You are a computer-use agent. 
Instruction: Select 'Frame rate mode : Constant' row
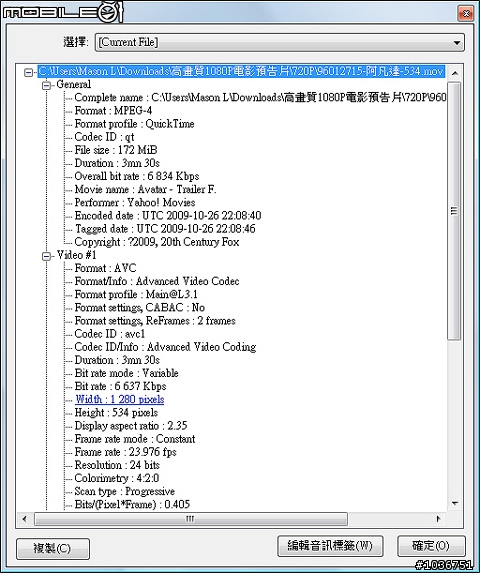tap(135, 439)
